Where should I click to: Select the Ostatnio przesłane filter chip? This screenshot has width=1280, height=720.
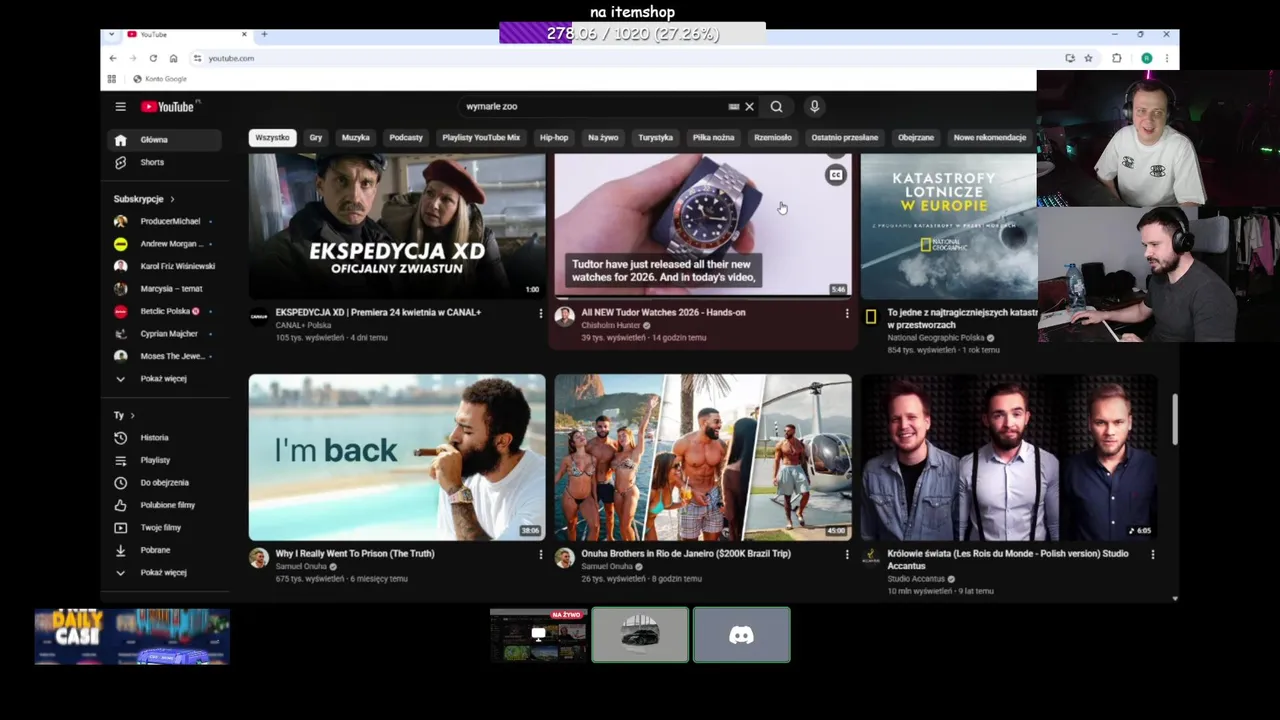(x=845, y=137)
